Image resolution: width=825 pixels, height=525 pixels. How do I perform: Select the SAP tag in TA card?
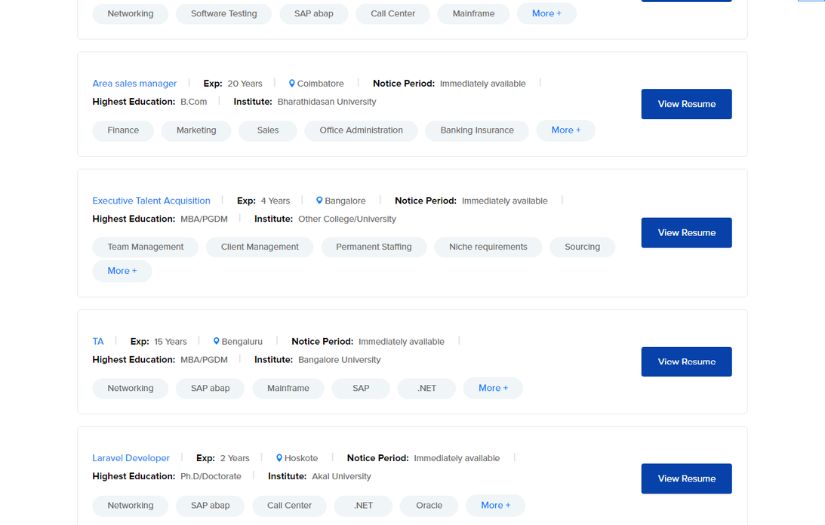pyautogui.click(x=360, y=388)
